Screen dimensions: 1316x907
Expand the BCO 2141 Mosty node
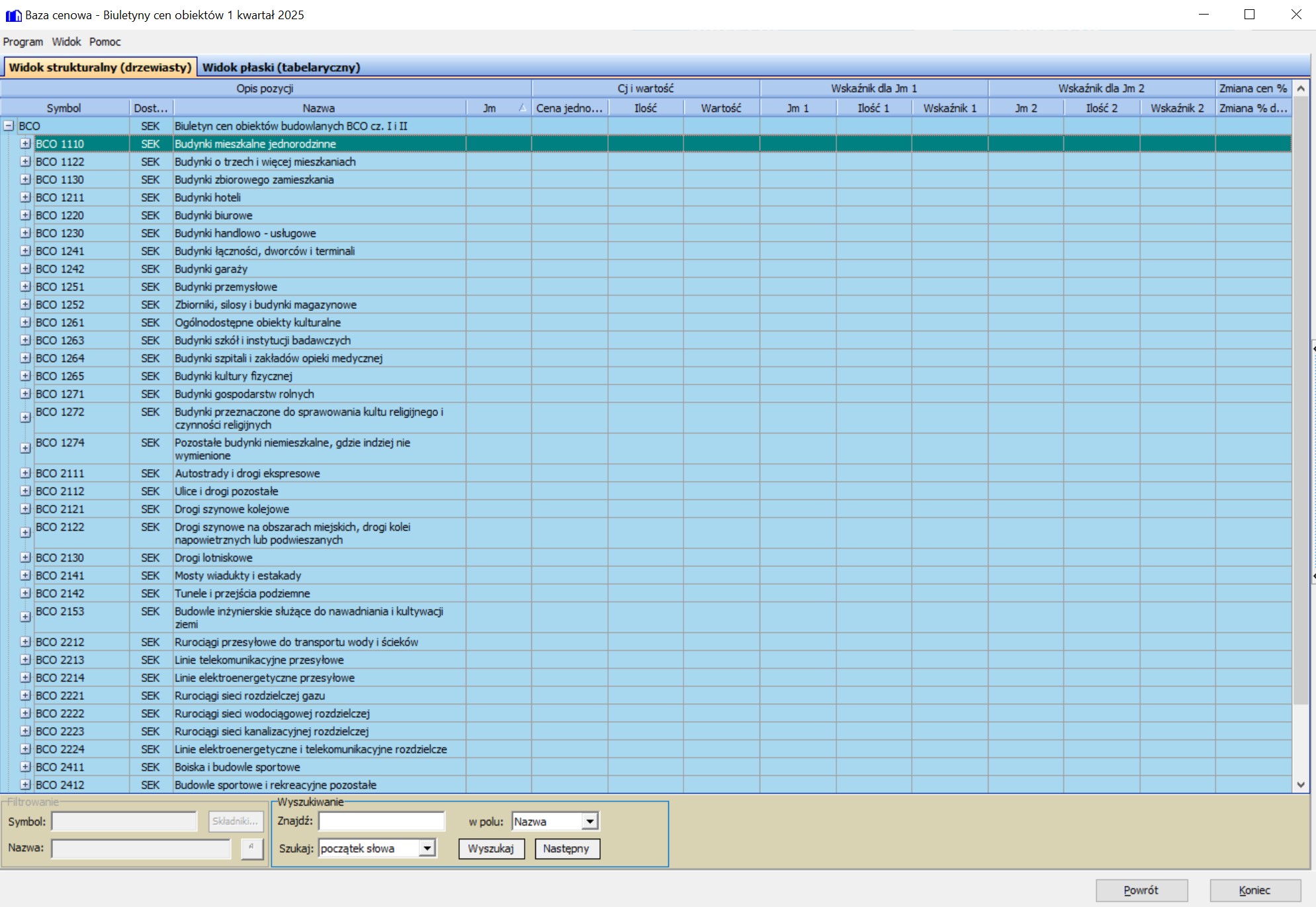tap(25, 575)
